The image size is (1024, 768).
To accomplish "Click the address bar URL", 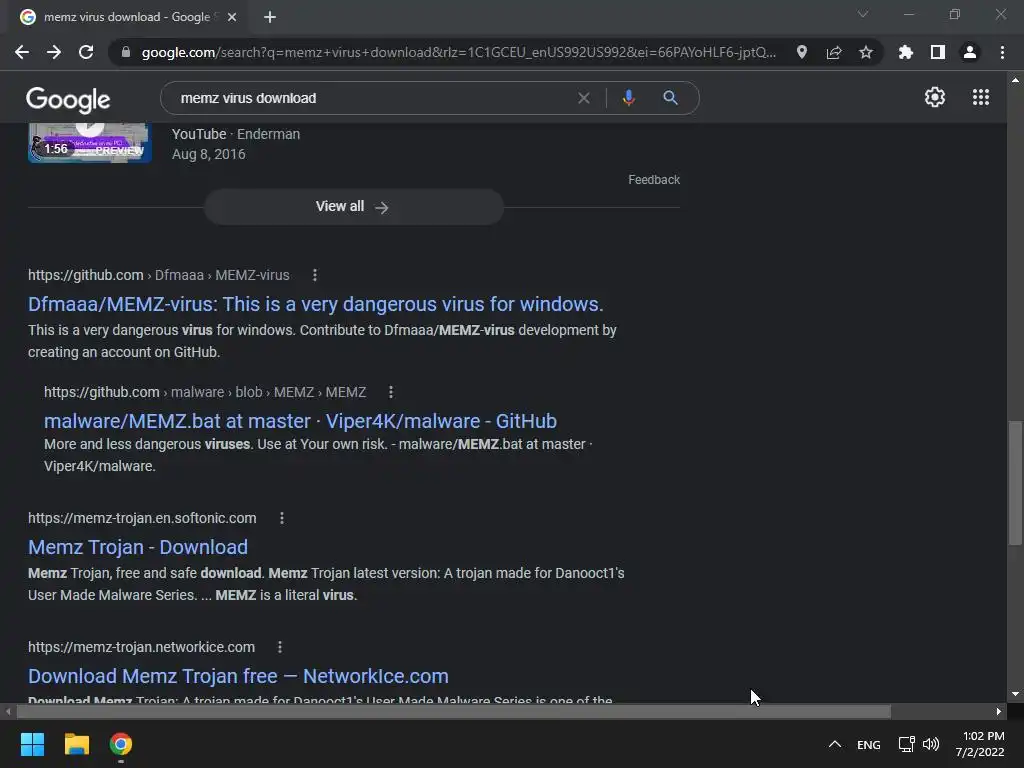I will point(458,52).
